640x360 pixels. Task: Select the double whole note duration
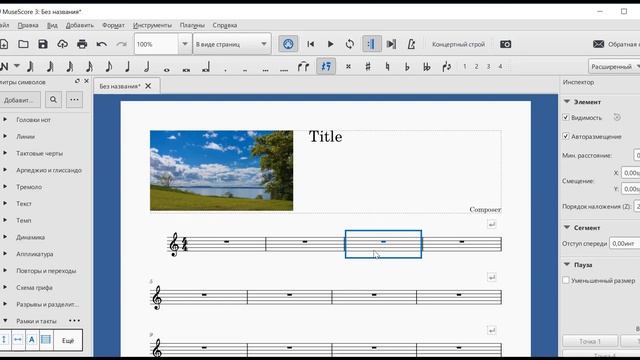[x=186, y=70]
